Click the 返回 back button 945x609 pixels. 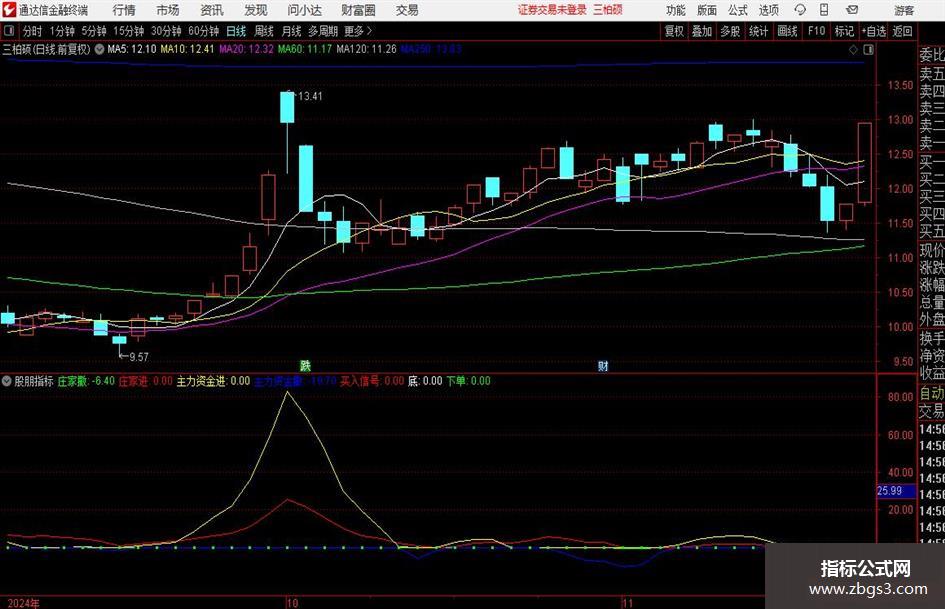[x=903, y=31]
